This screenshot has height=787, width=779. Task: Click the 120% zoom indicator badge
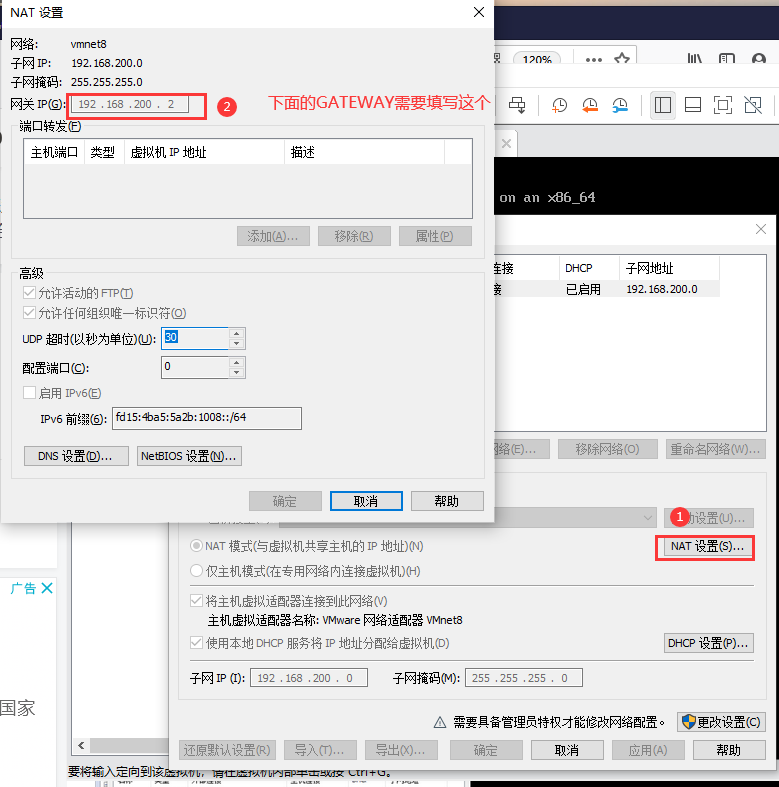click(537, 59)
